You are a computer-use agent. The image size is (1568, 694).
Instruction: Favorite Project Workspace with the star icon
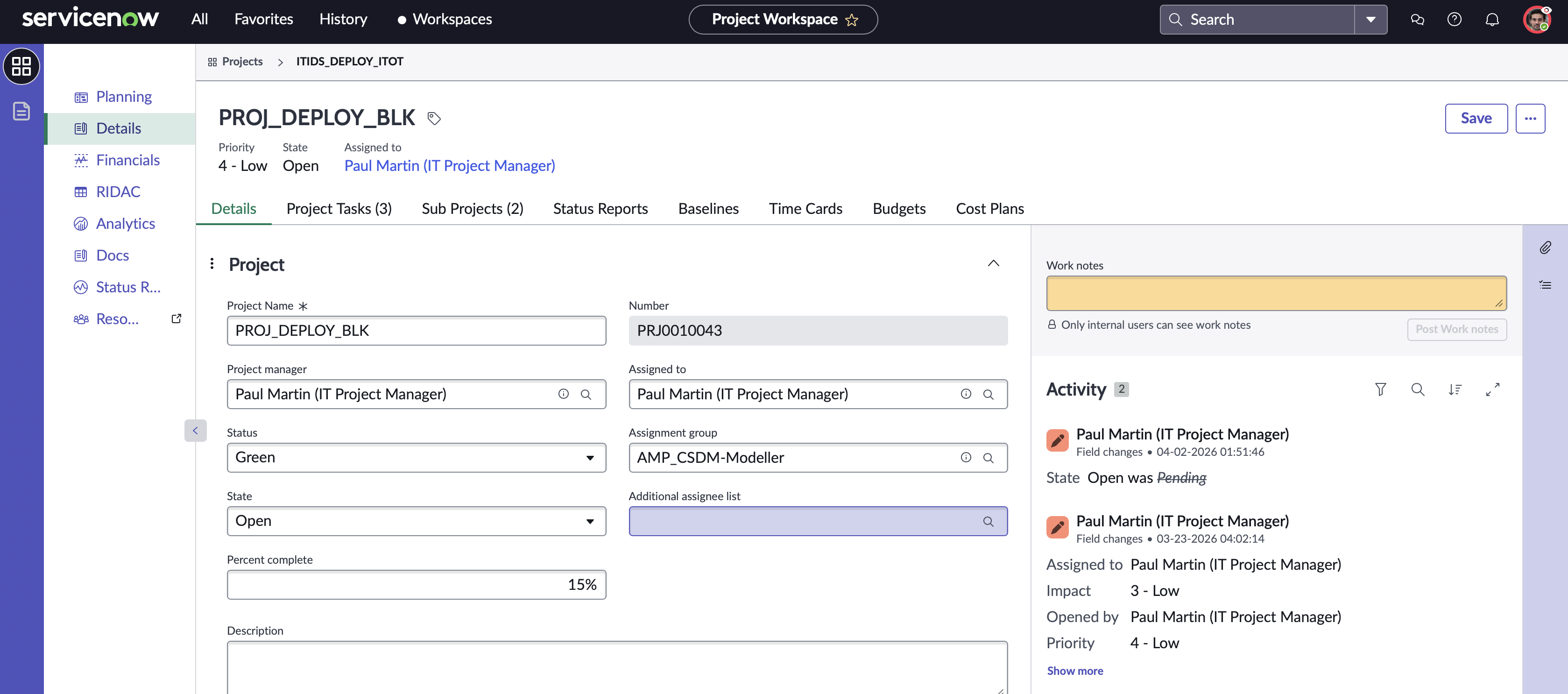point(852,20)
